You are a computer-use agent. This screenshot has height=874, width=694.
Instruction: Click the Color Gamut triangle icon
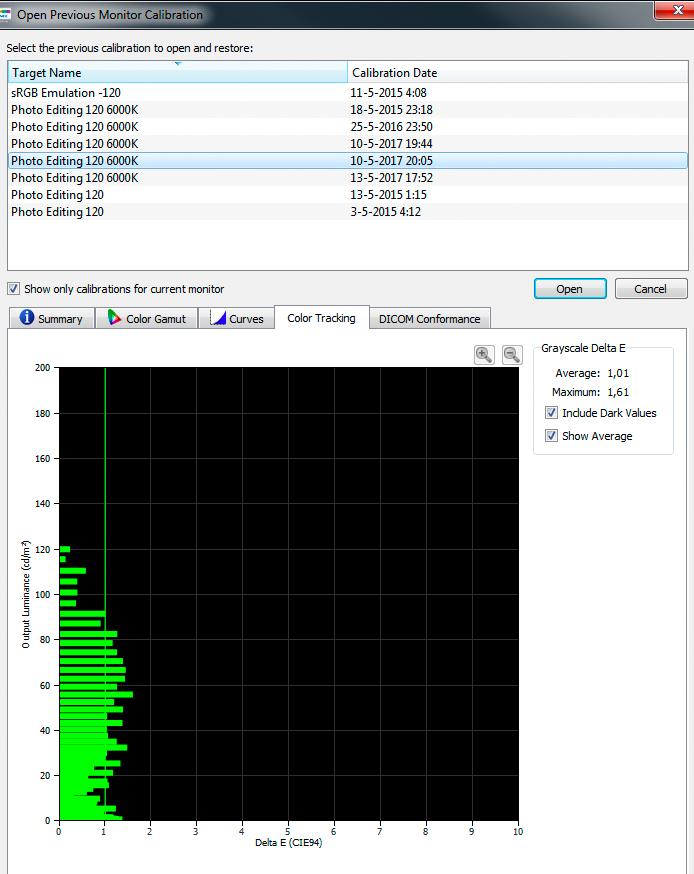(114, 318)
